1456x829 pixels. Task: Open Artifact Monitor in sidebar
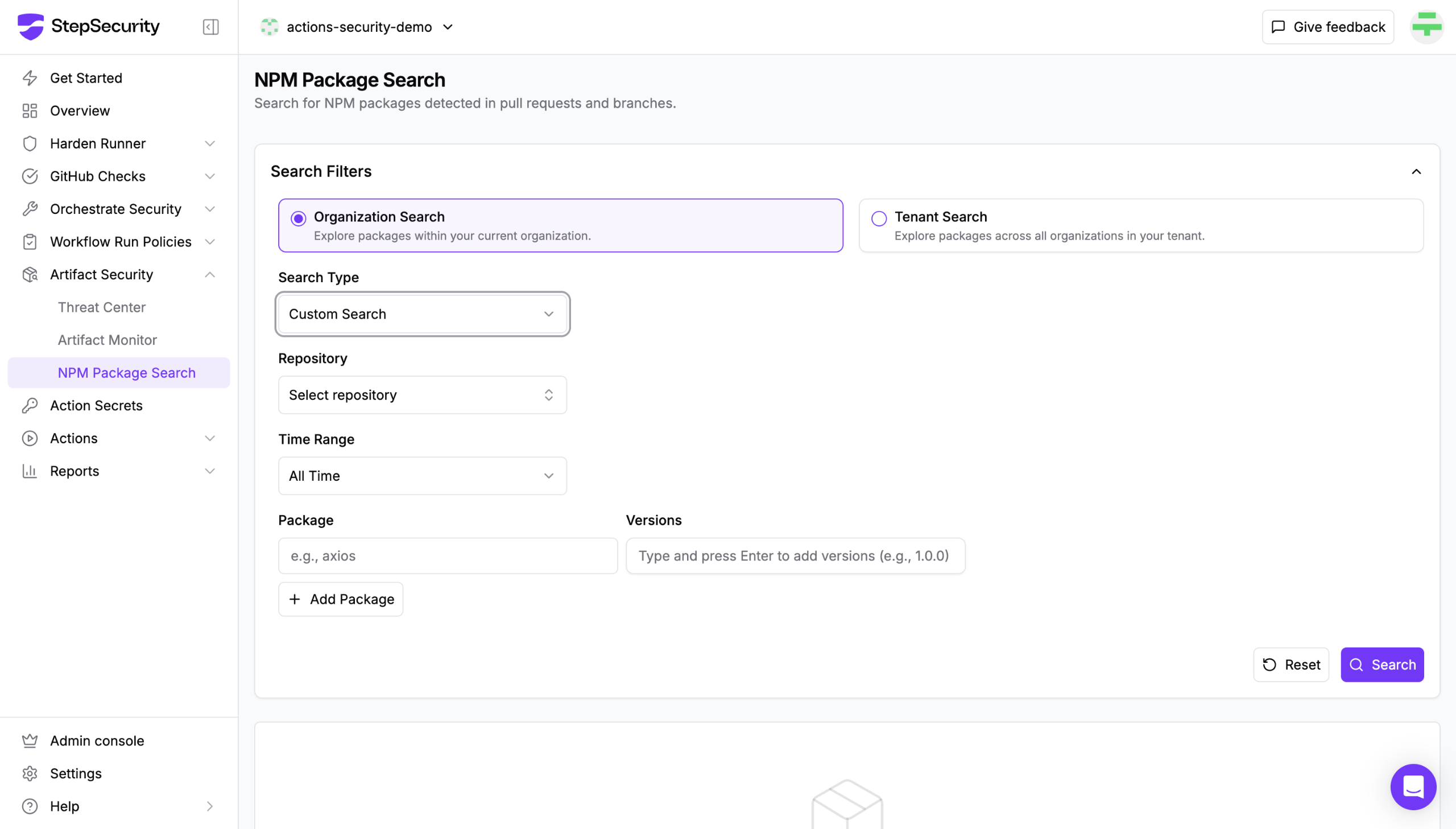coord(107,340)
